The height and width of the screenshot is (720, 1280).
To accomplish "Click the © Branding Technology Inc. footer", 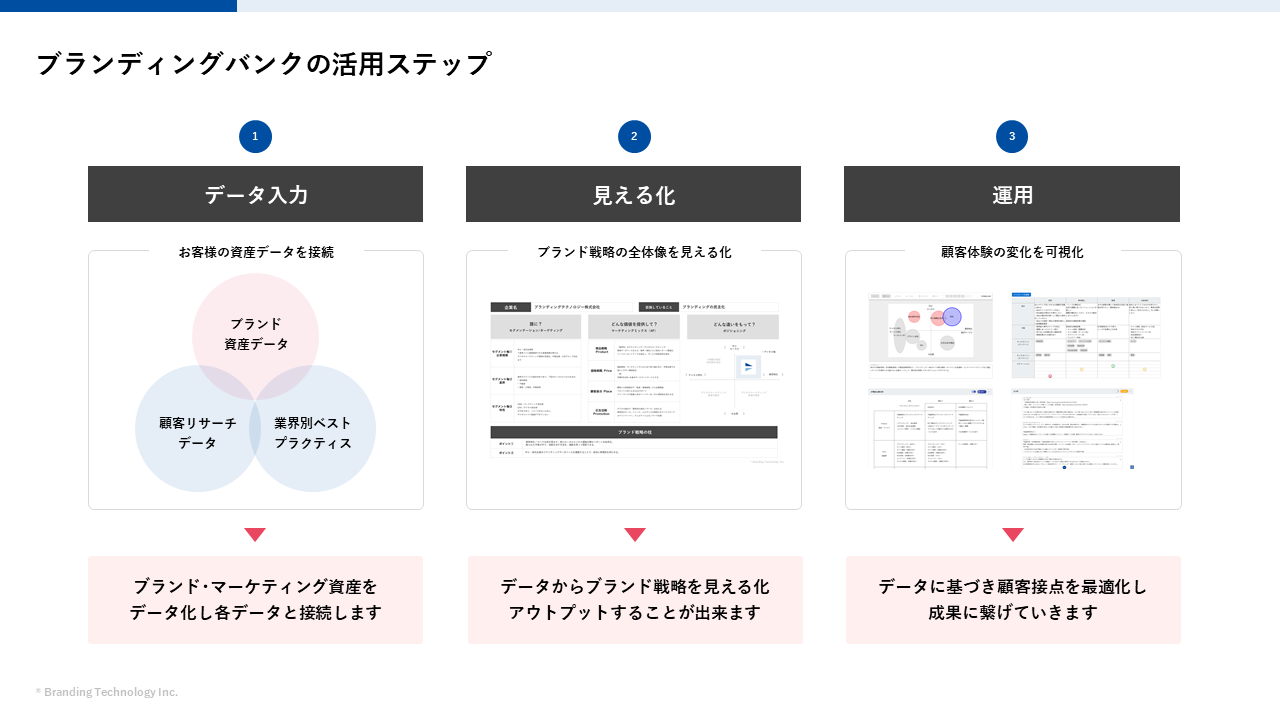I will point(107,692).
